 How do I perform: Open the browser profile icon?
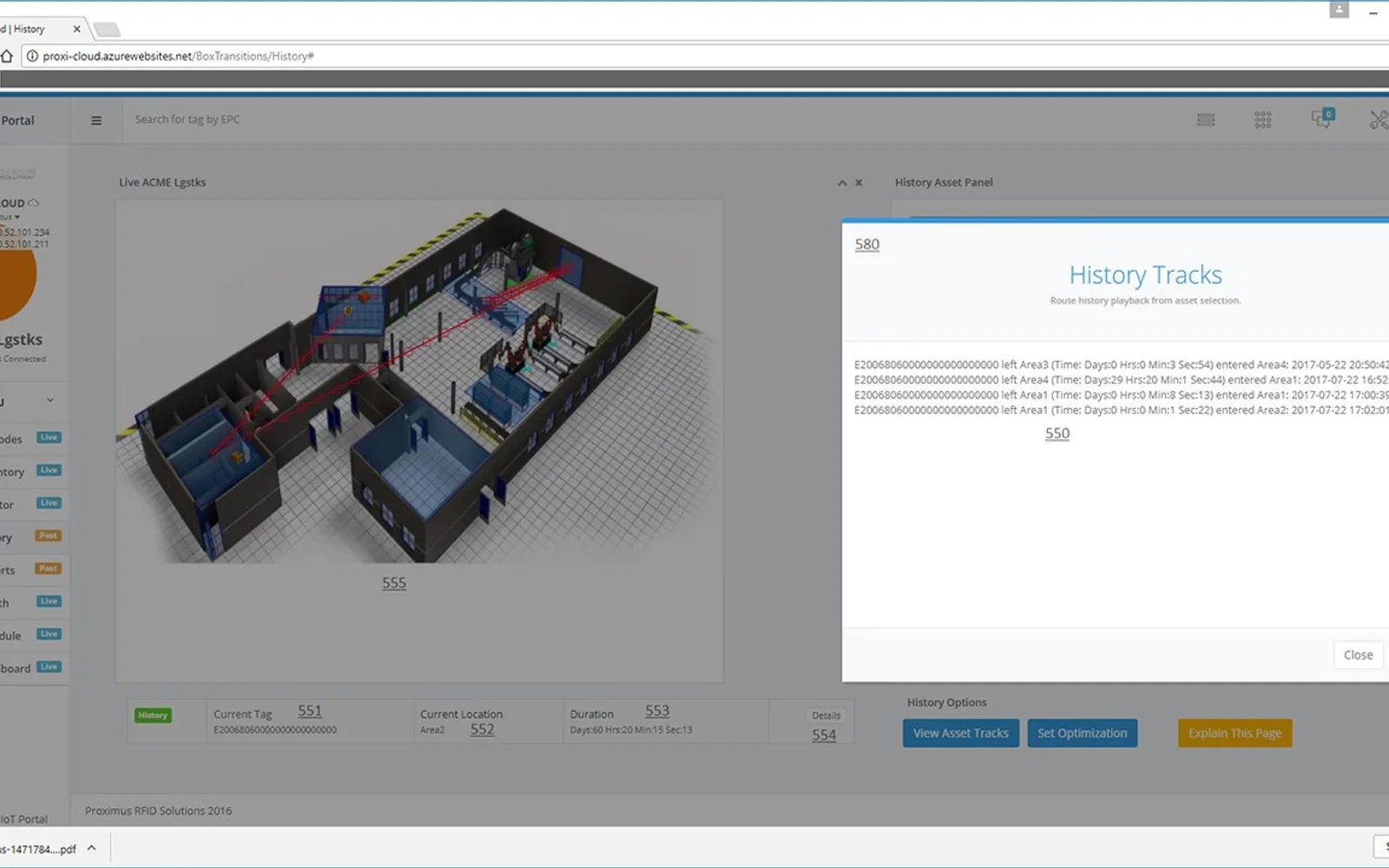tap(1339, 10)
